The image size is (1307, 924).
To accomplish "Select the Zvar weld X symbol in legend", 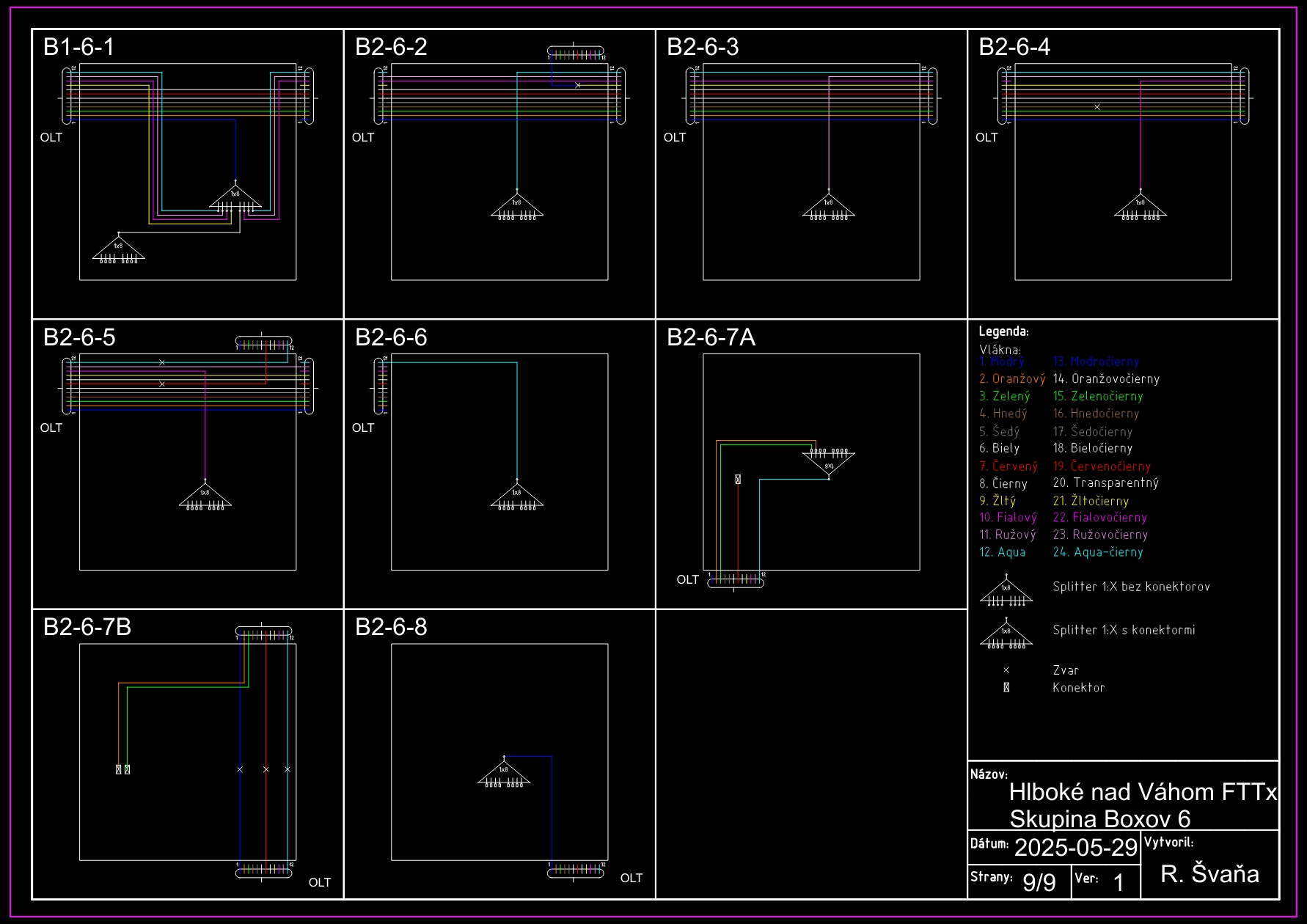I will 1006,670.
